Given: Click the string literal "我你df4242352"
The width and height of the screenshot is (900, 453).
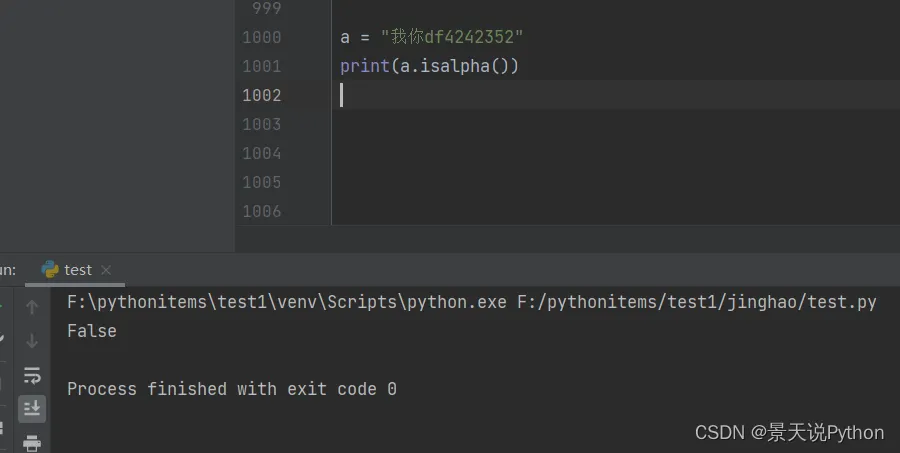Looking at the screenshot, I should [x=452, y=38].
